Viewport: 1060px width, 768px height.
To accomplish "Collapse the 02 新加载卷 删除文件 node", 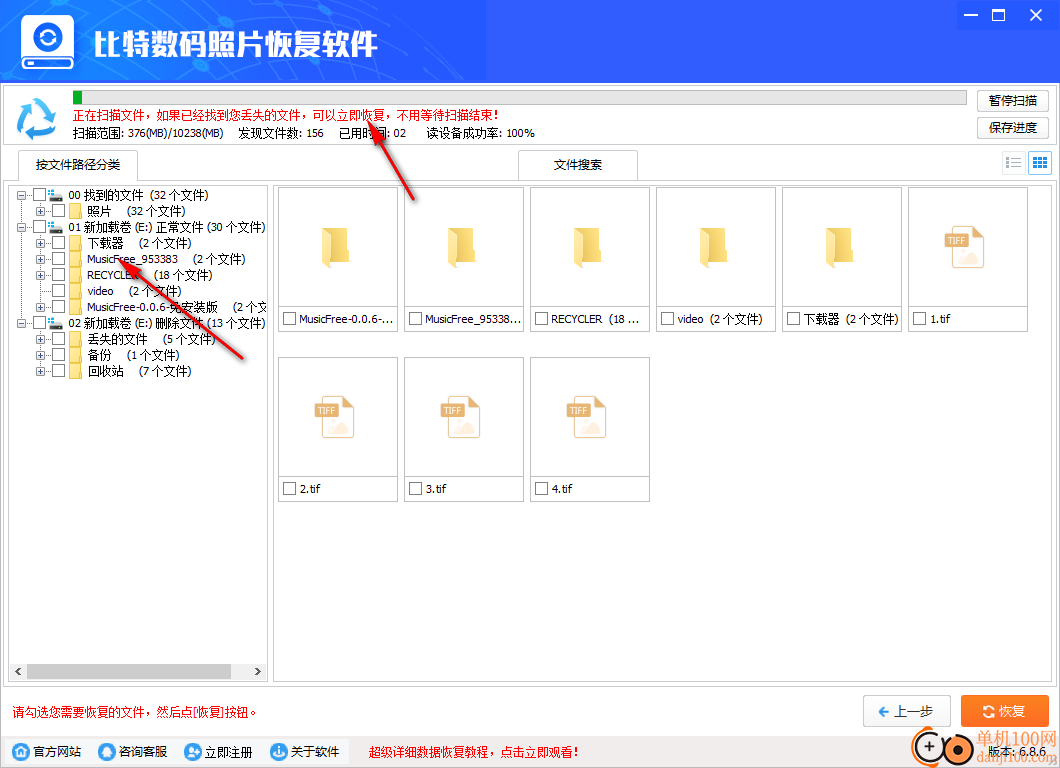I will coord(21,323).
